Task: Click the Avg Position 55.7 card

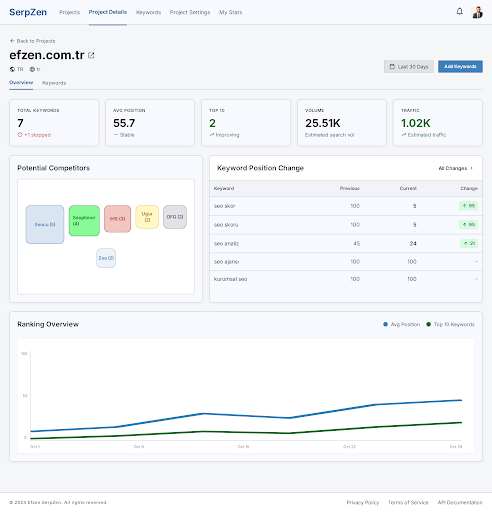Action: click(x=150, y=123)
